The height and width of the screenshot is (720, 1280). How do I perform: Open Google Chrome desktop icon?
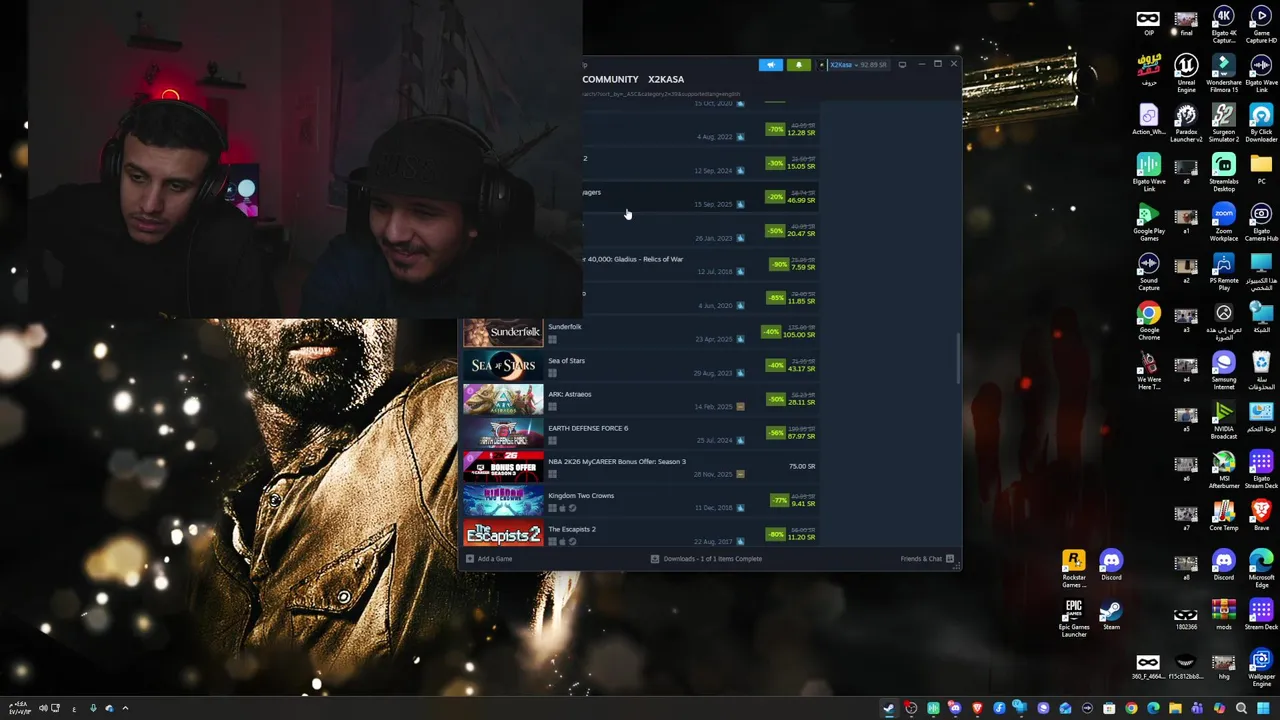pyautogui.click(x=1148, y=321)
